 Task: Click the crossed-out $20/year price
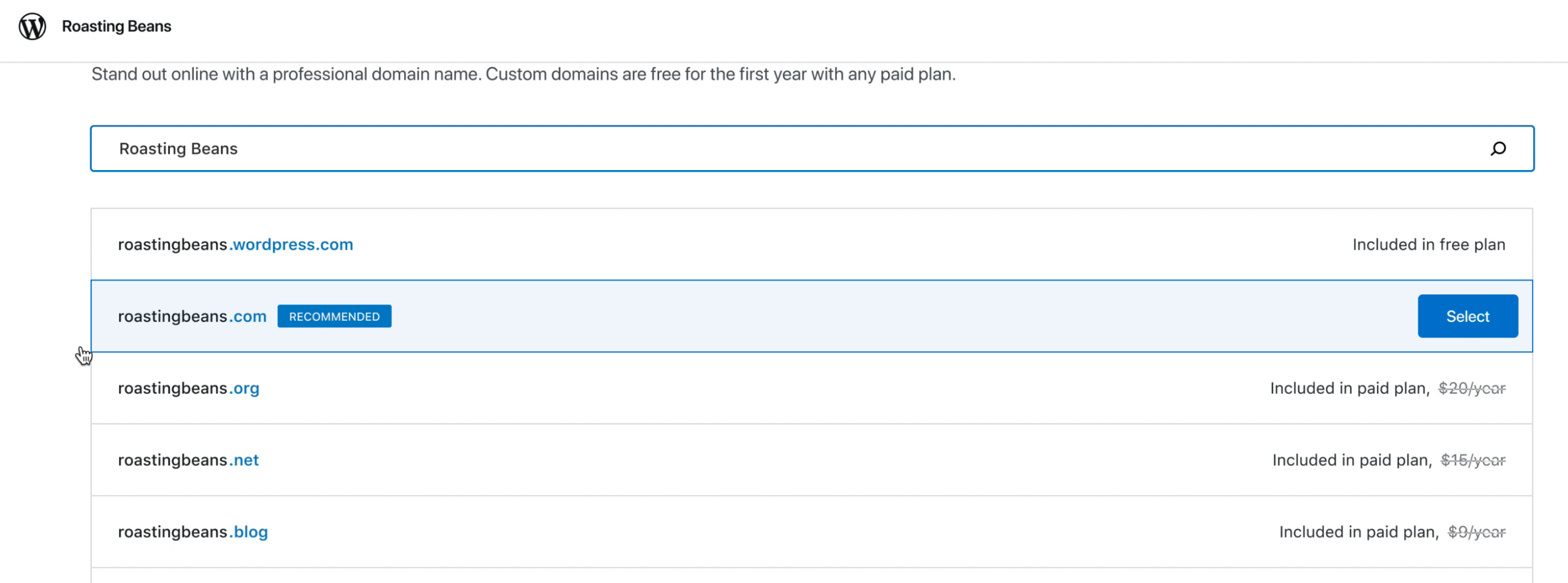[1471, 388]
